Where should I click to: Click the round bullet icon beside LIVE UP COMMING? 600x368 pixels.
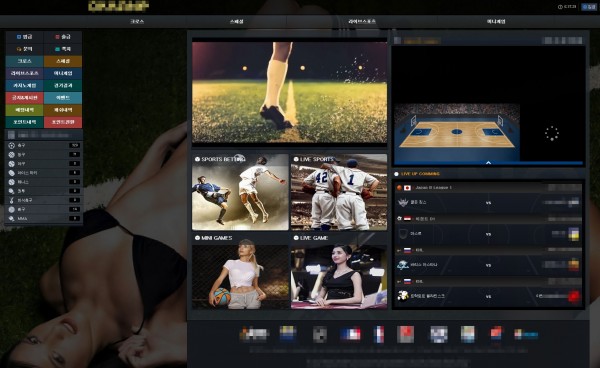(396, 174)
